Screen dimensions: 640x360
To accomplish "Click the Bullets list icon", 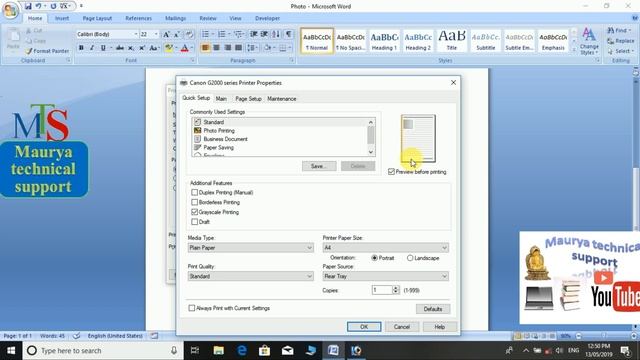I will [205, 34].
